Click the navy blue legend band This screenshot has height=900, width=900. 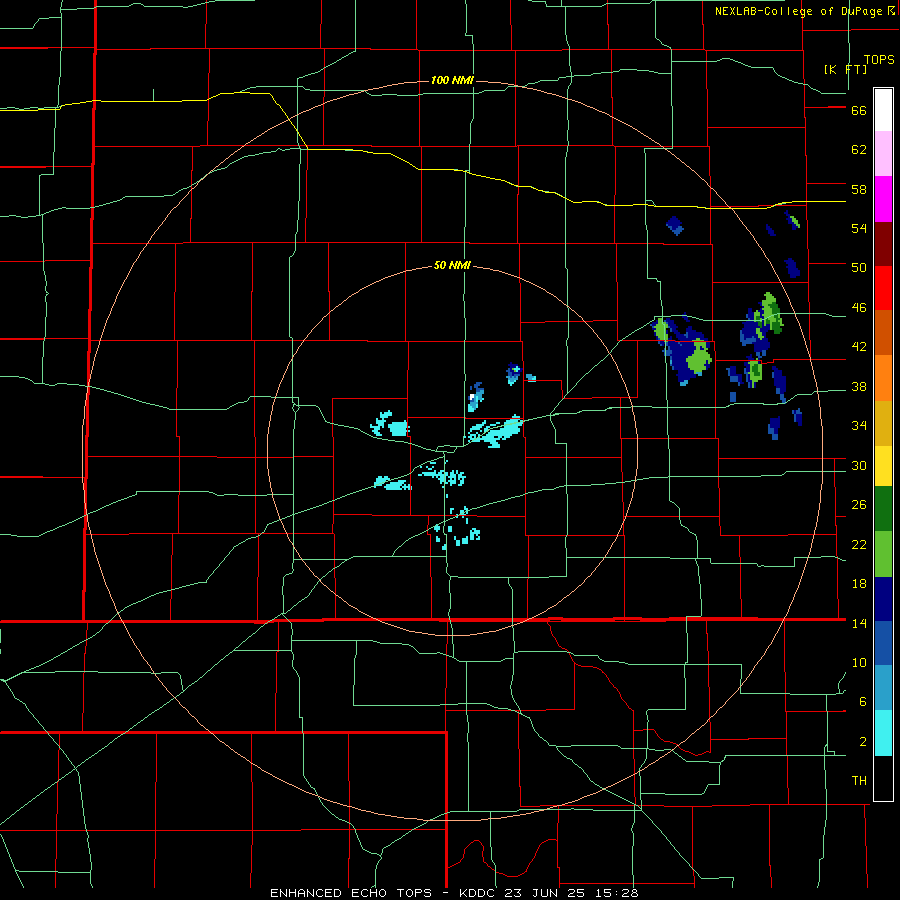pos(883,599)
